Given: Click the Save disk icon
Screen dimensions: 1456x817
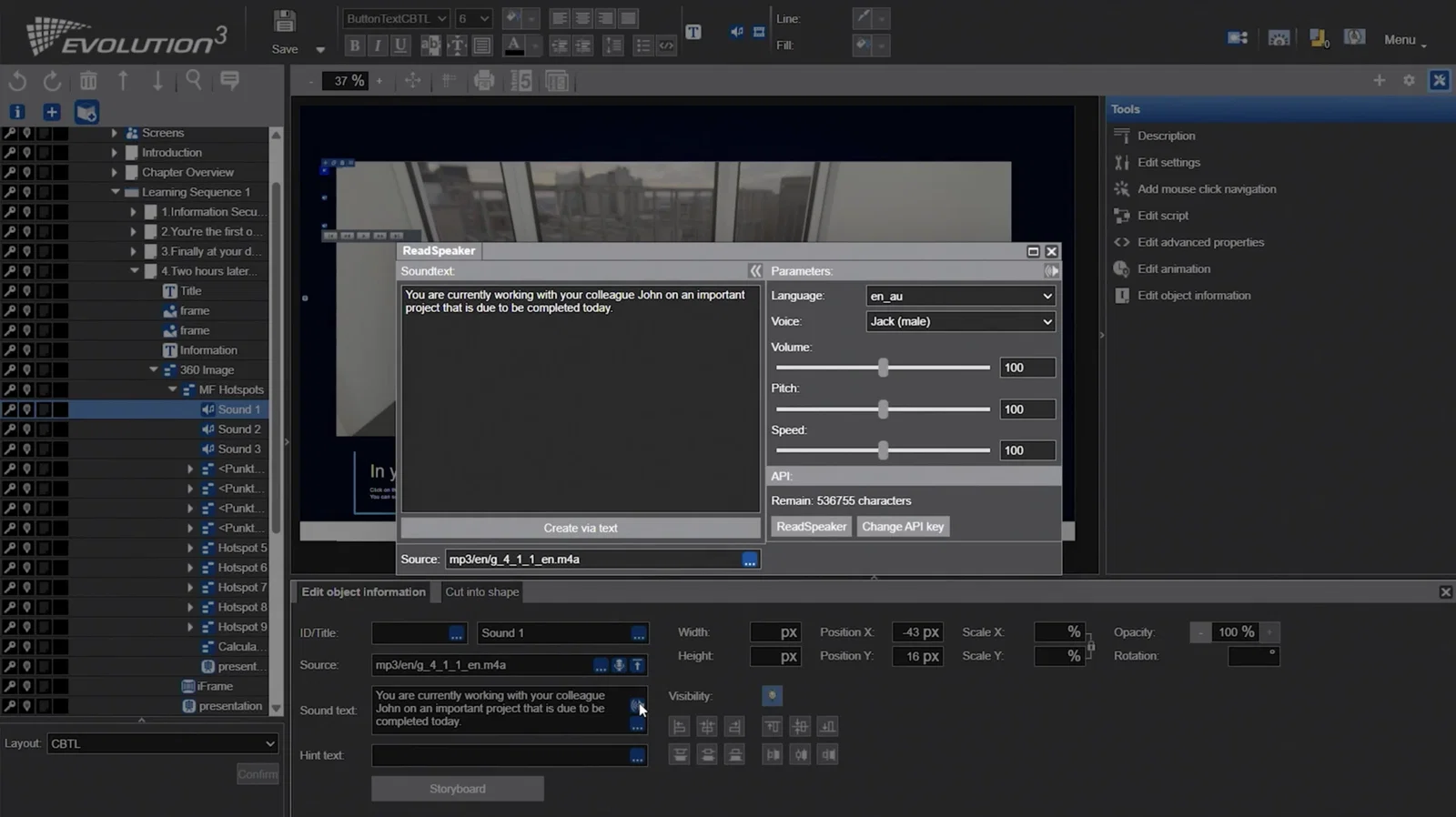Looking at the screenshot, I should (x=285, y=21).
